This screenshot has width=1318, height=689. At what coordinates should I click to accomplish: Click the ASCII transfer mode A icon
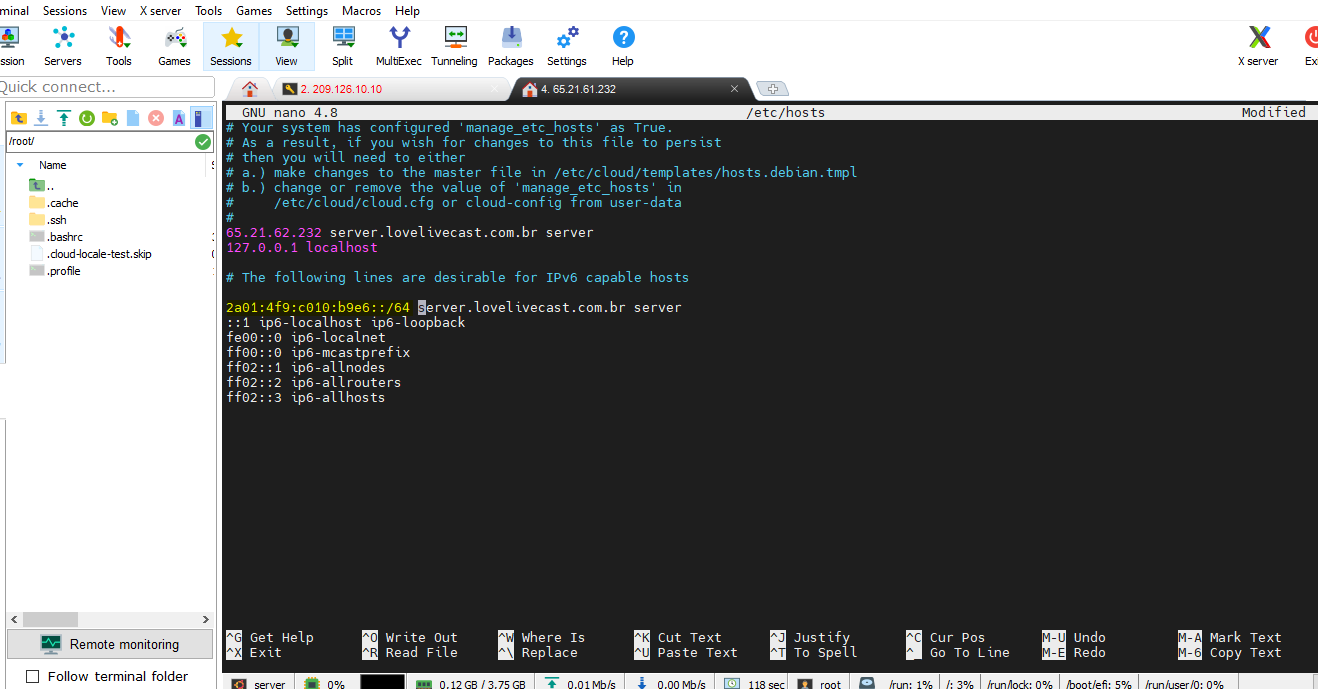[x=179, y=118]
